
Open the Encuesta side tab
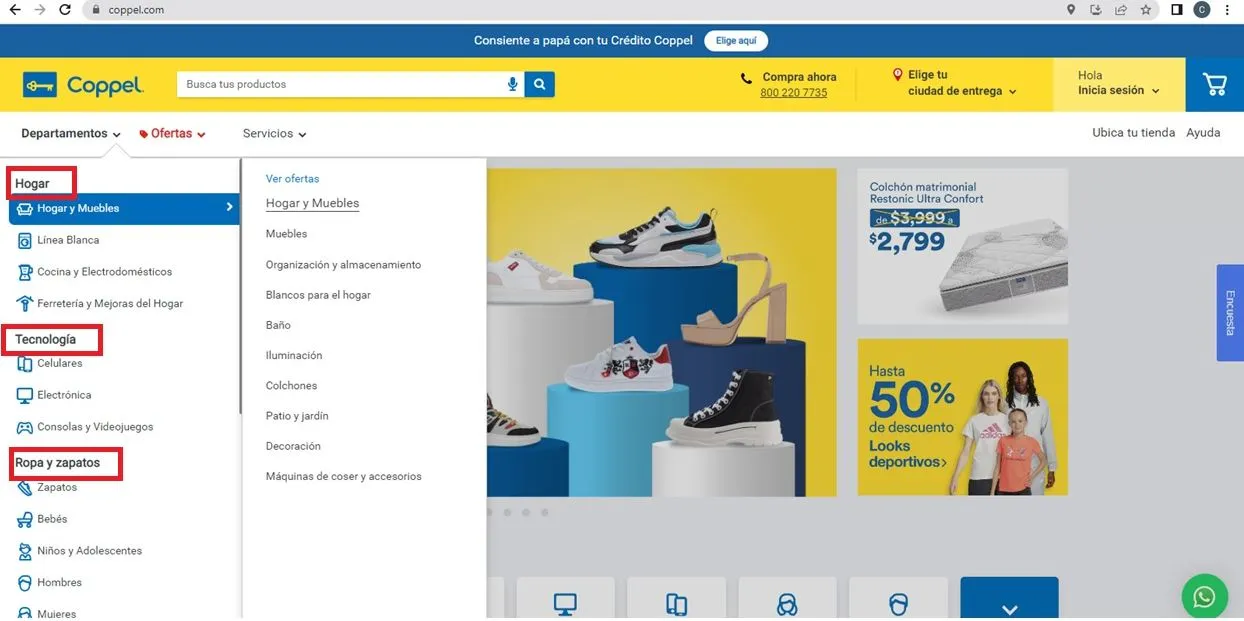[1230, 313]
